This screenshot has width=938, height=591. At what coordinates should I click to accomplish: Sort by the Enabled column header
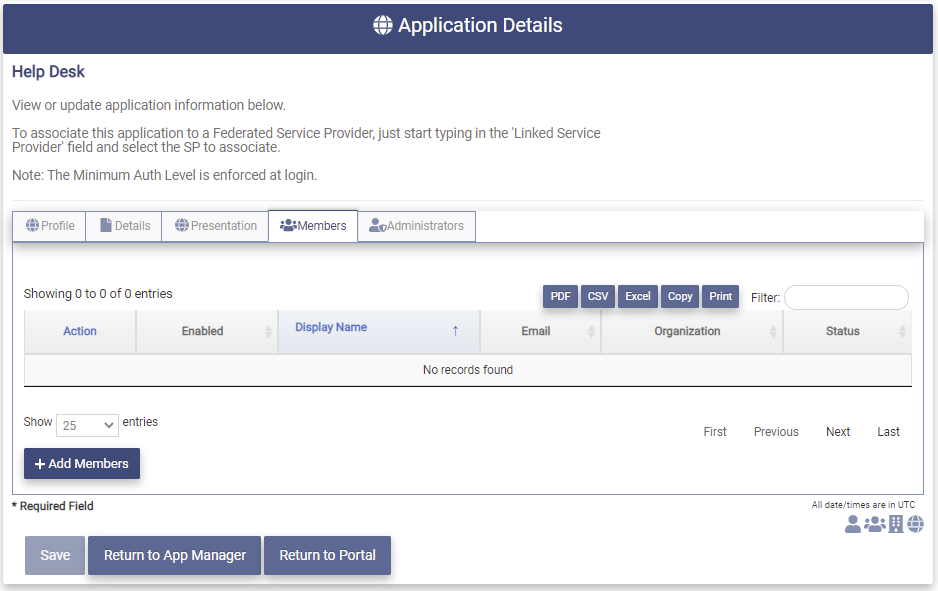[206, 331]
